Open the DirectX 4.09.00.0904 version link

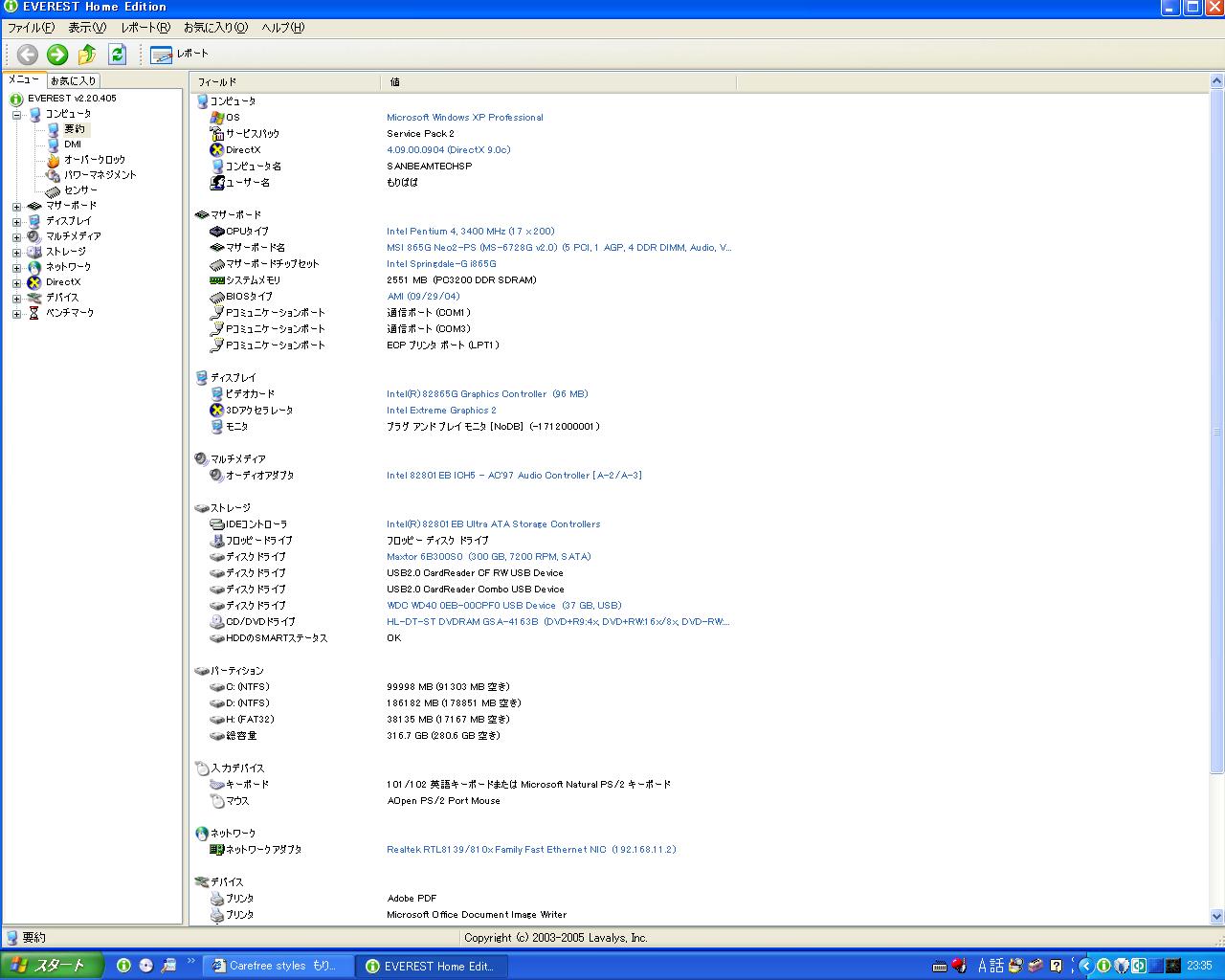coord(448,150)
